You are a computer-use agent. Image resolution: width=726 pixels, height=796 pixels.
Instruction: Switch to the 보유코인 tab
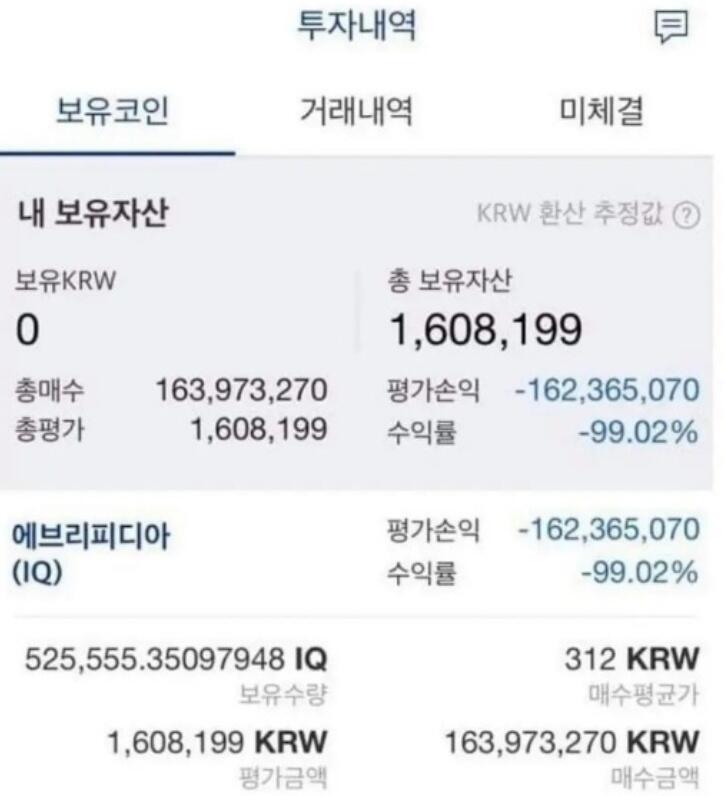point(112,111)
